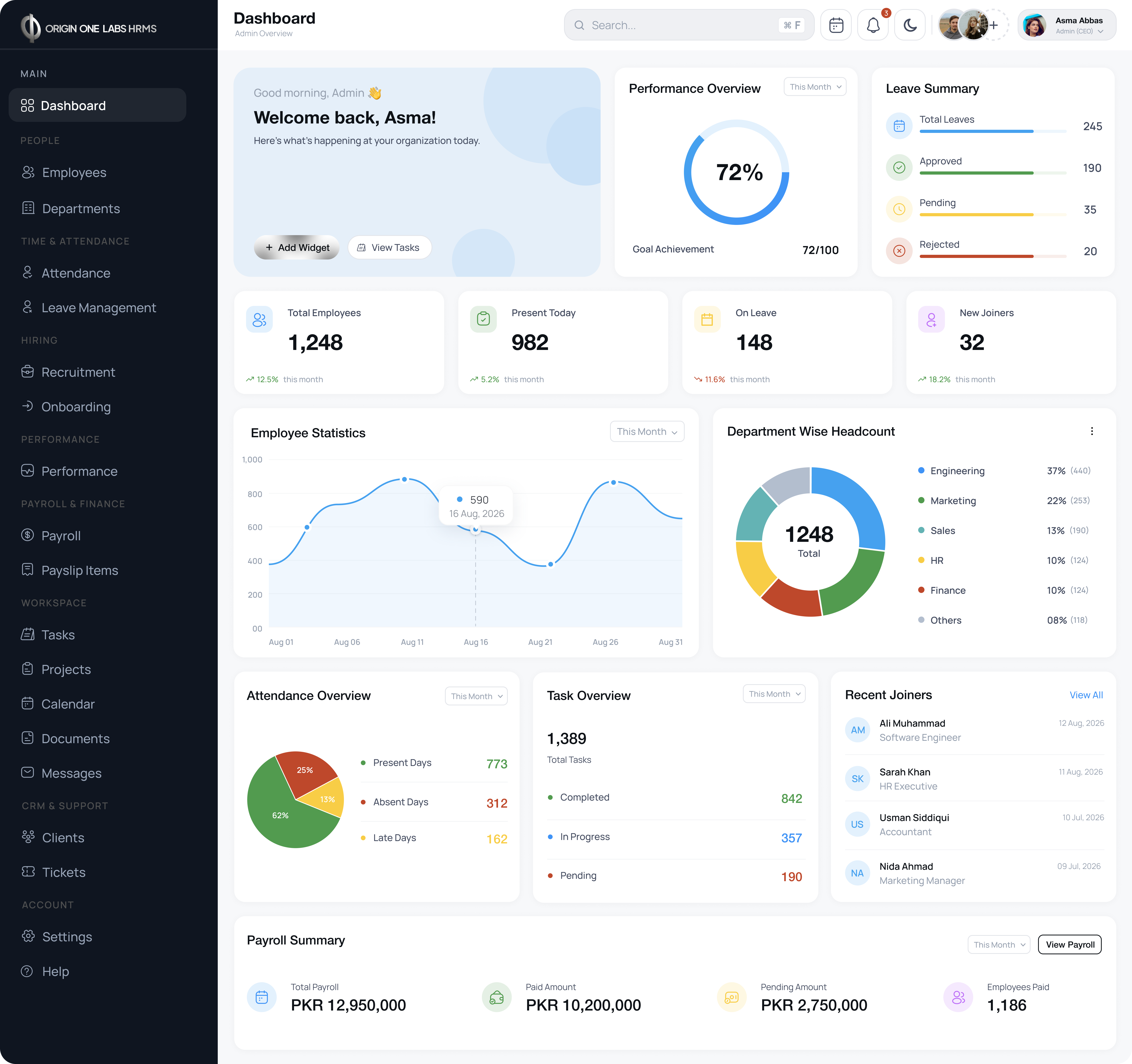1132x1064 pixels.
Task: Open notifications bell with 3 badge
Action: coord(873,25)
